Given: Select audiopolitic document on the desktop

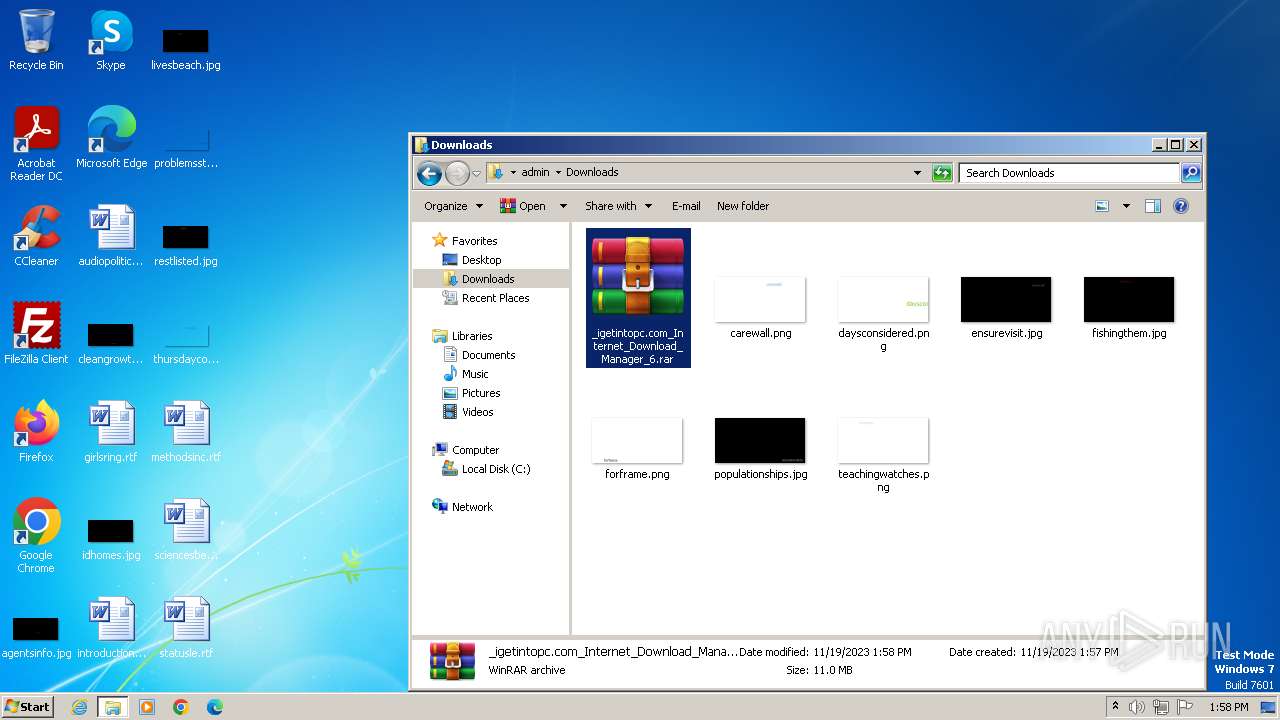Looking at the screenshot, I should pyautogui.click(x=111, y=236).
